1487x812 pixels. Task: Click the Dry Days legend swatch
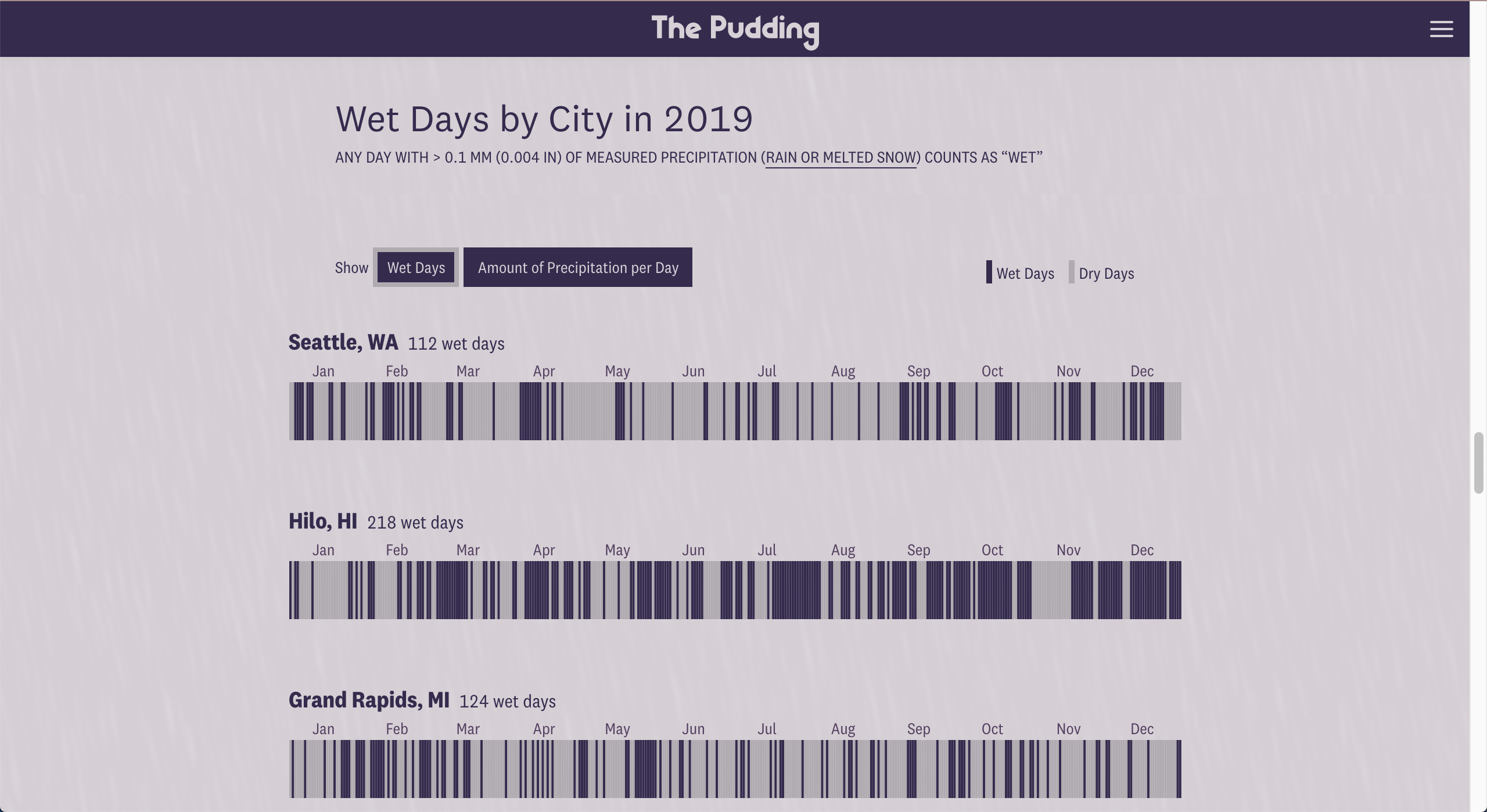click(1072, 272)
